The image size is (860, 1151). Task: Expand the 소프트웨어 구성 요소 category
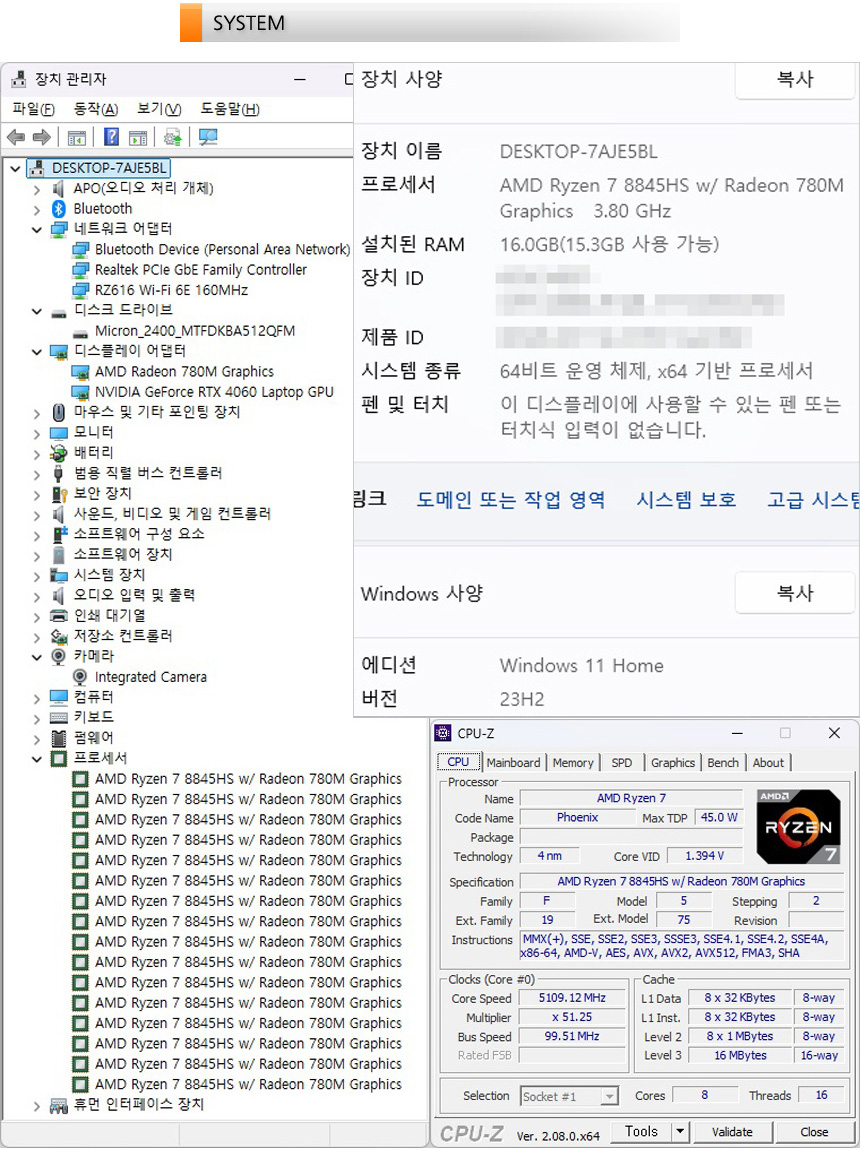(37, 535)
